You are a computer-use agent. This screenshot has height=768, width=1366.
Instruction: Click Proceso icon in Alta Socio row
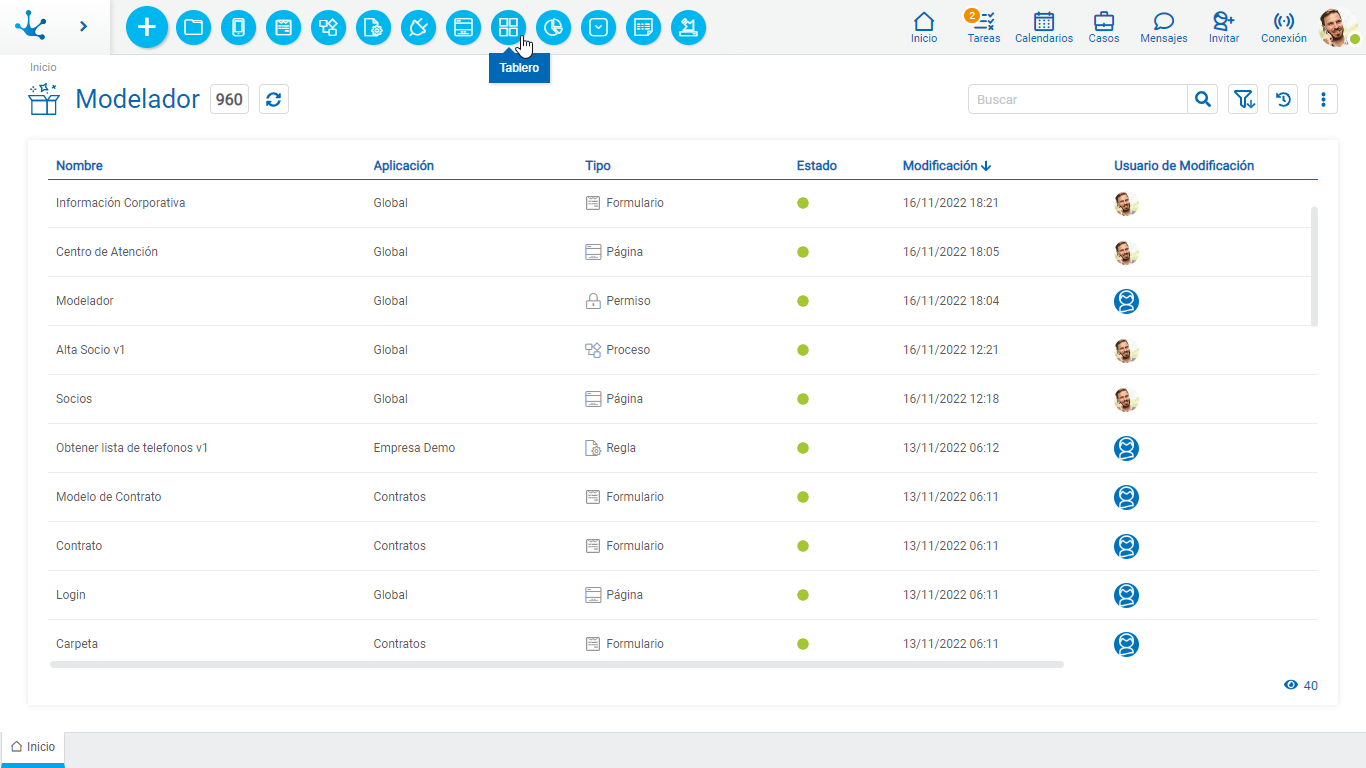pos(593,350)
